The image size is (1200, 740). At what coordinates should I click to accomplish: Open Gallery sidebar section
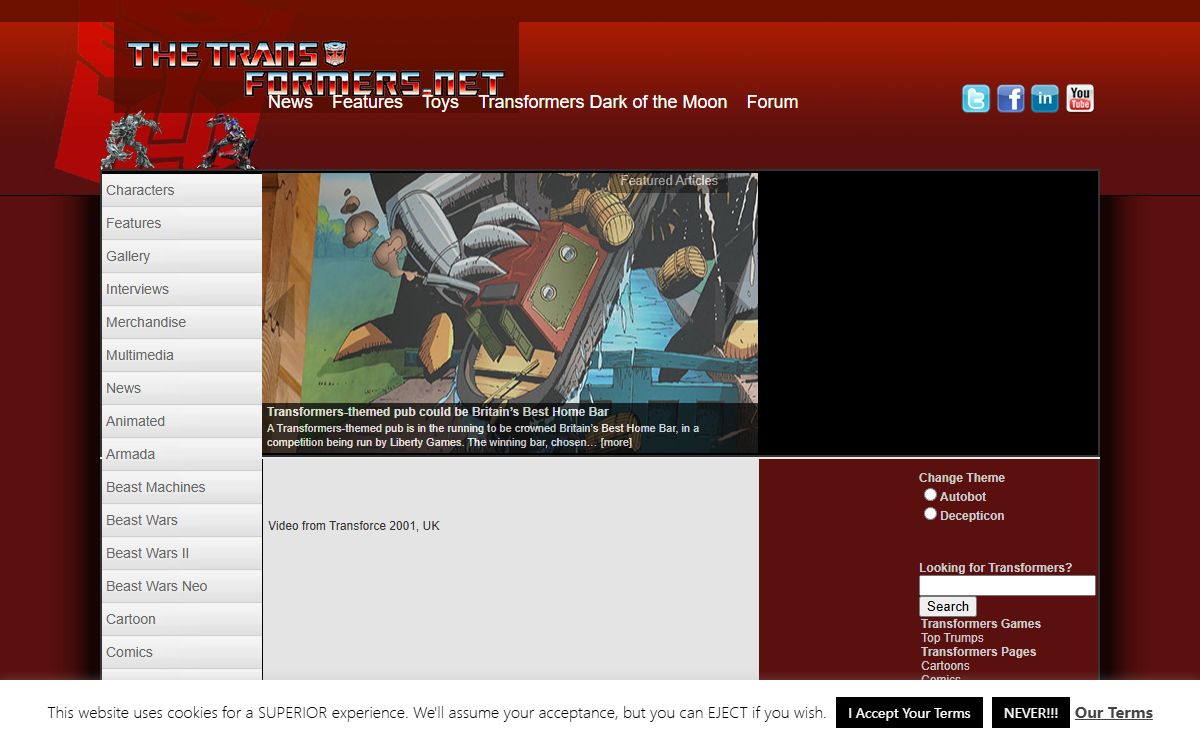[181, 256]
